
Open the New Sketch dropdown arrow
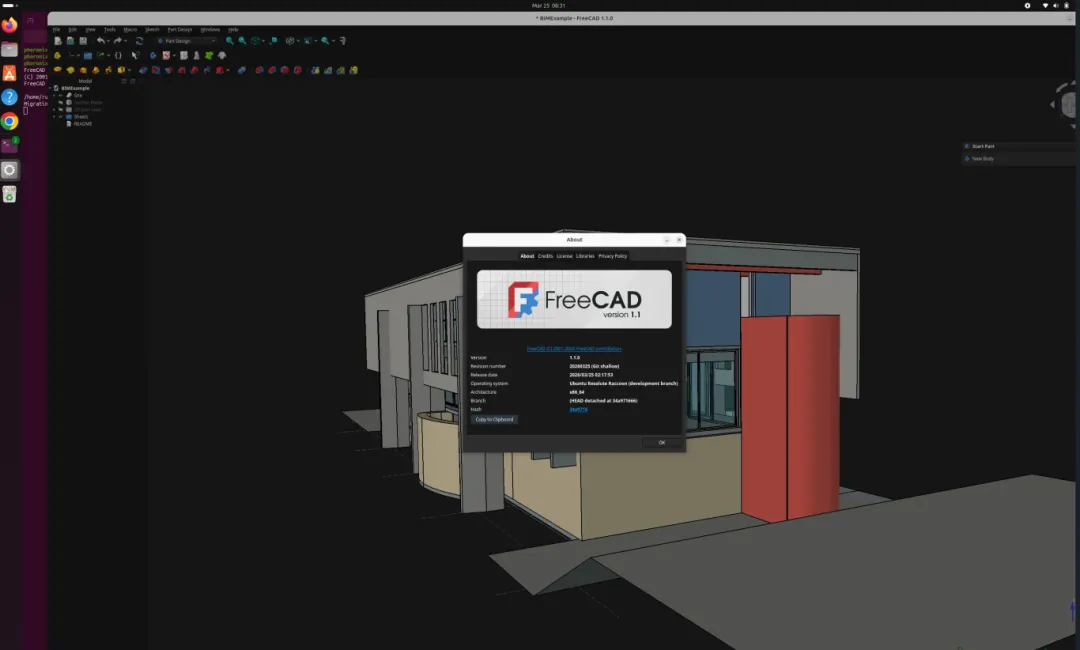coord(174,56)
